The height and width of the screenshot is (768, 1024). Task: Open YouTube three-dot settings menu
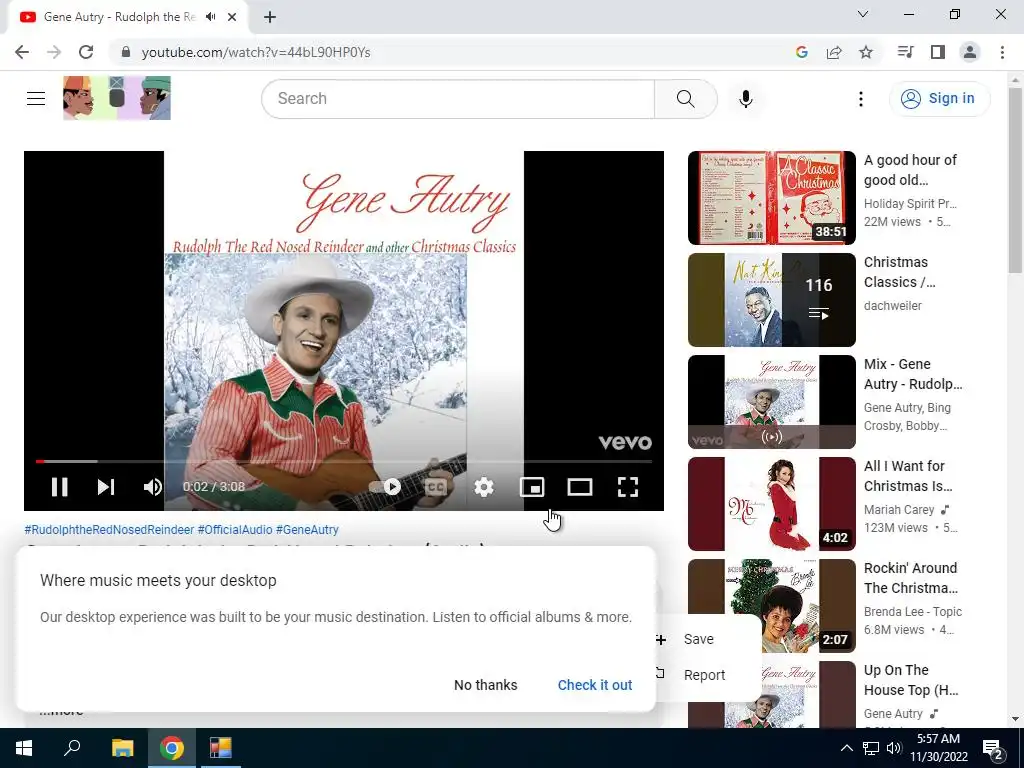(861, 99)
